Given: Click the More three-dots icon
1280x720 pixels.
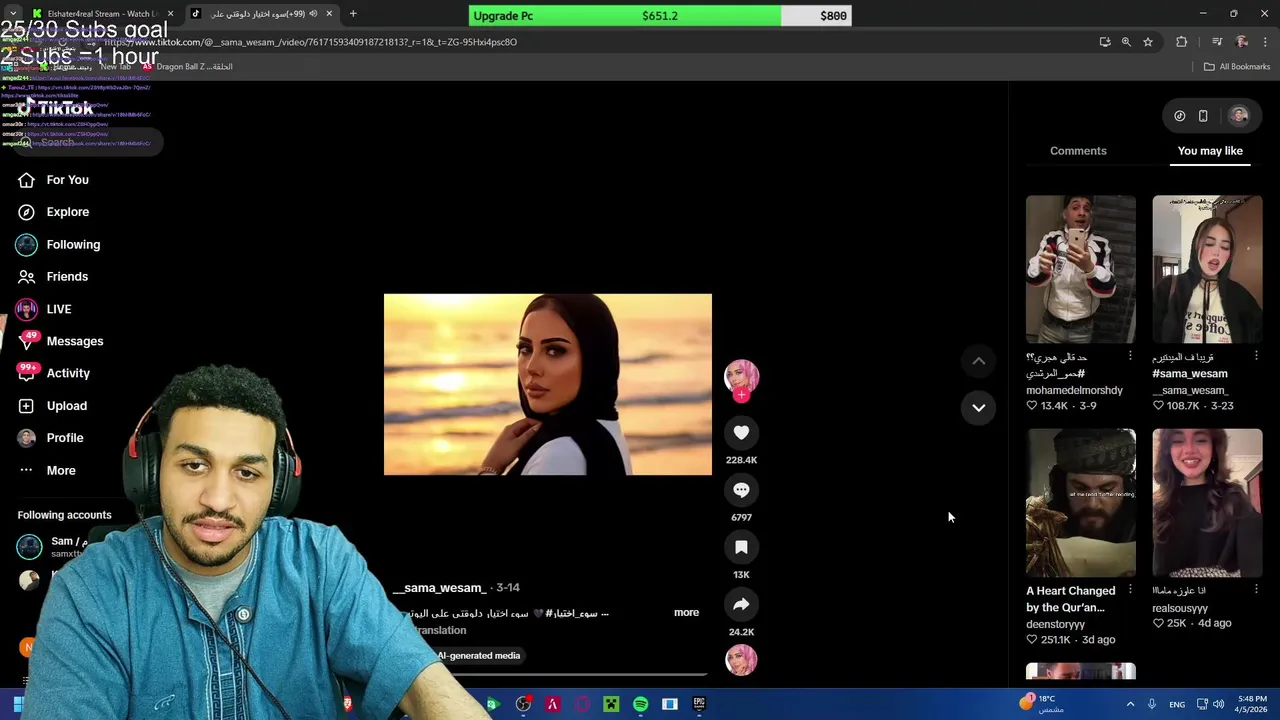Looking at the screenshot, I should tap(27, 470).
